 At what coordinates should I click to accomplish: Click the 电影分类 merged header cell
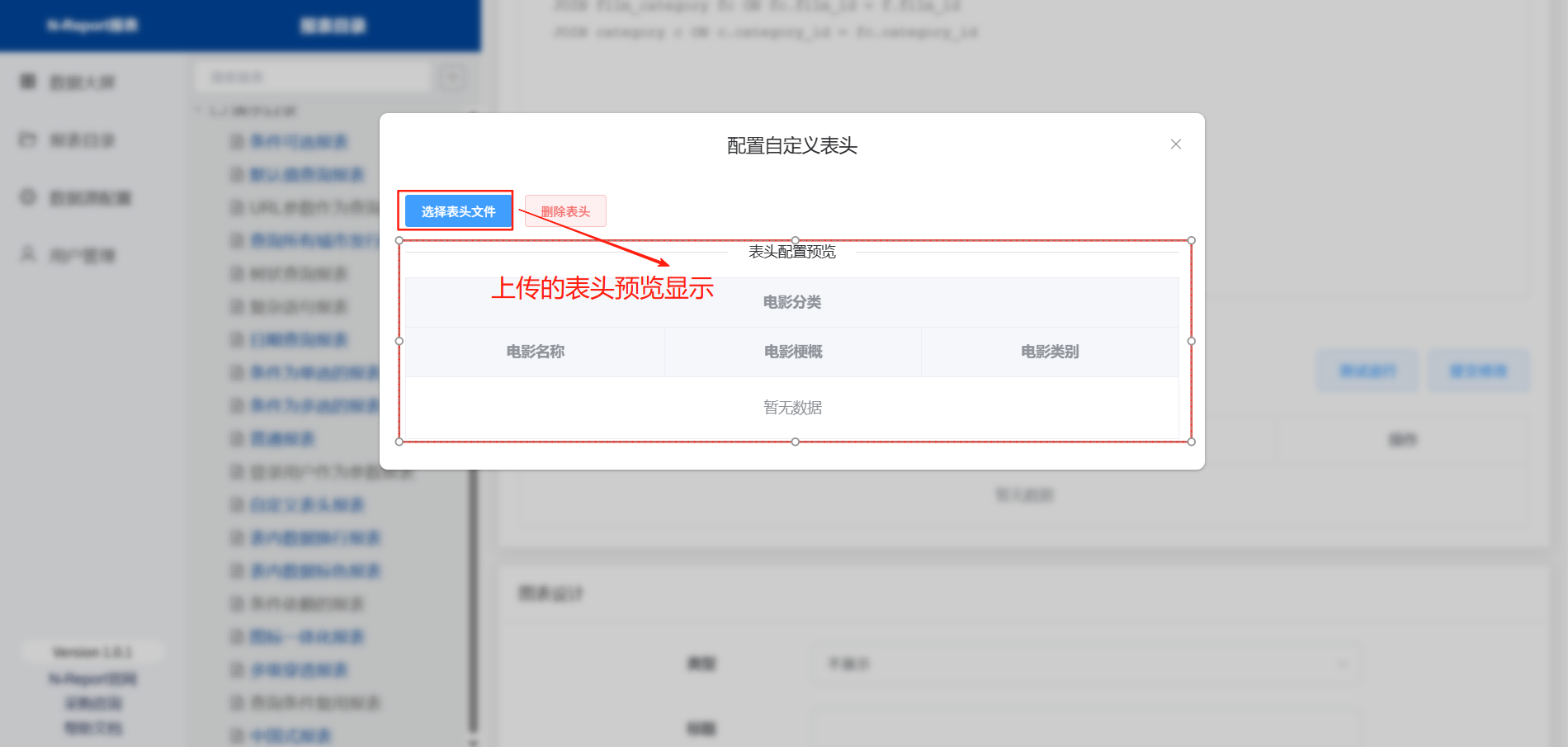[x=791, y=302]
